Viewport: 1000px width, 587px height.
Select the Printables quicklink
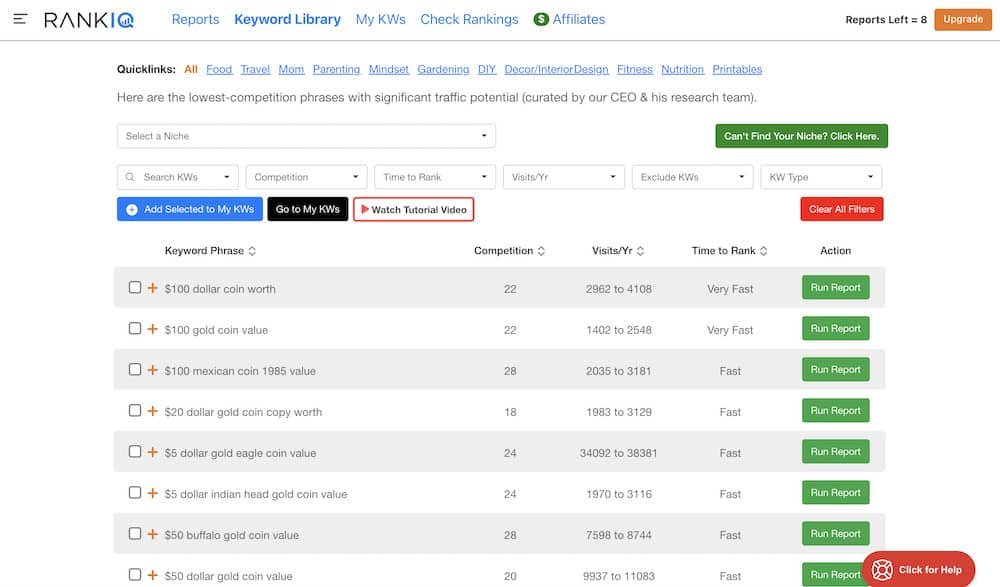click(737, 69)
